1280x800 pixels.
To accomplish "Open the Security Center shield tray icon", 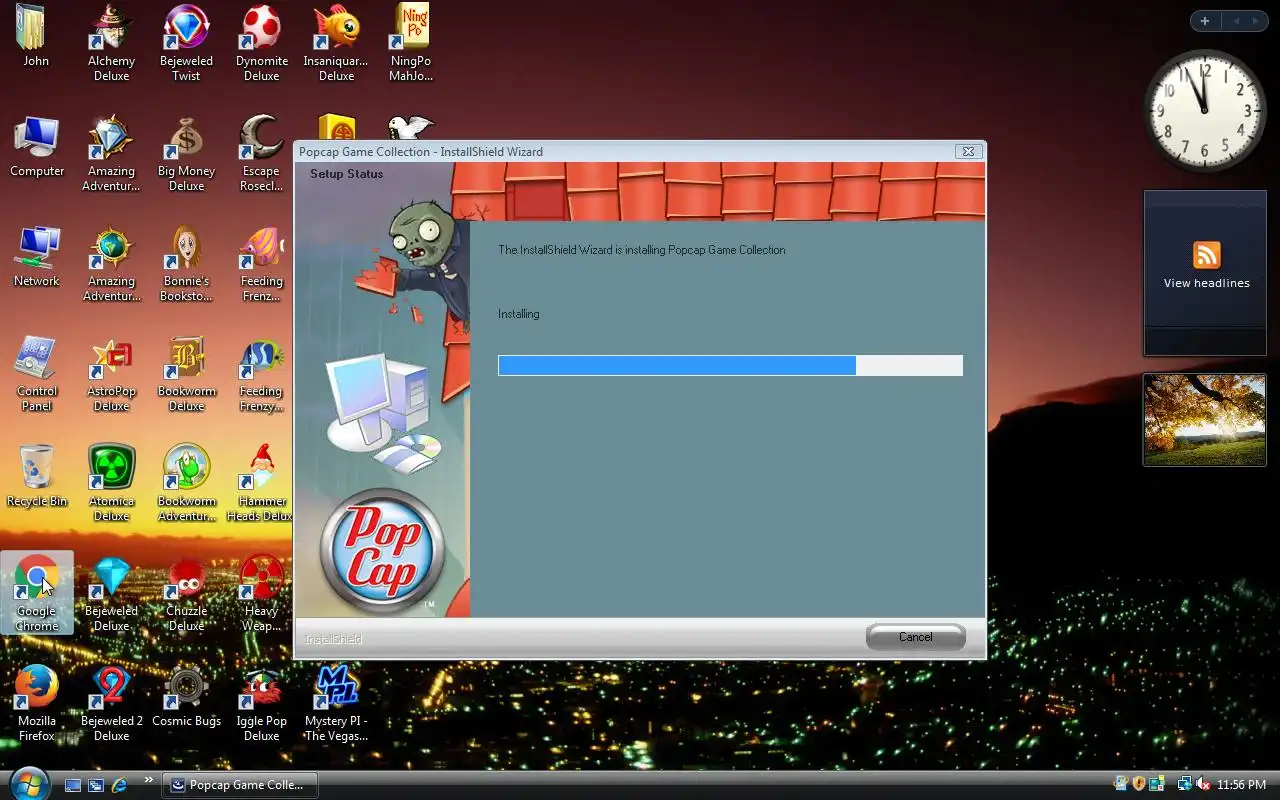I will point(1139,784).
